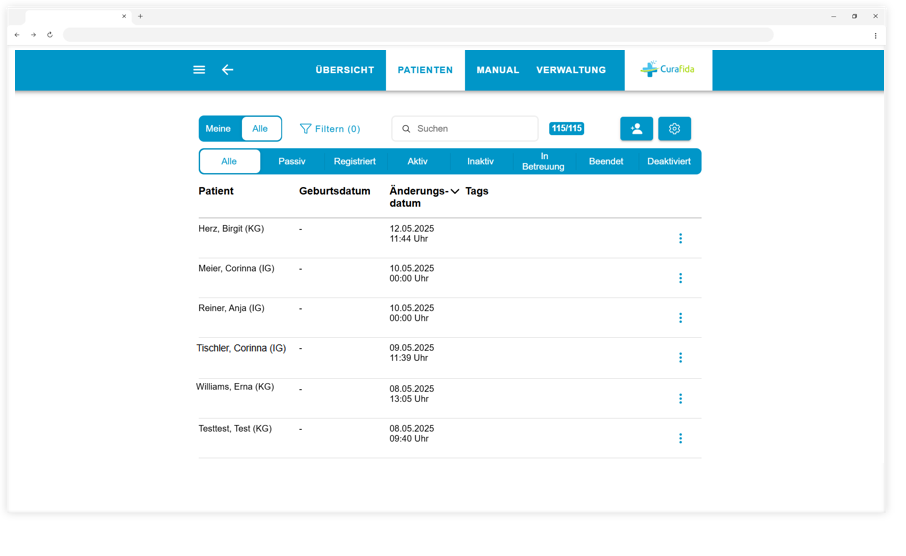Open the VERWALTUNG tab

click(571, 70)
